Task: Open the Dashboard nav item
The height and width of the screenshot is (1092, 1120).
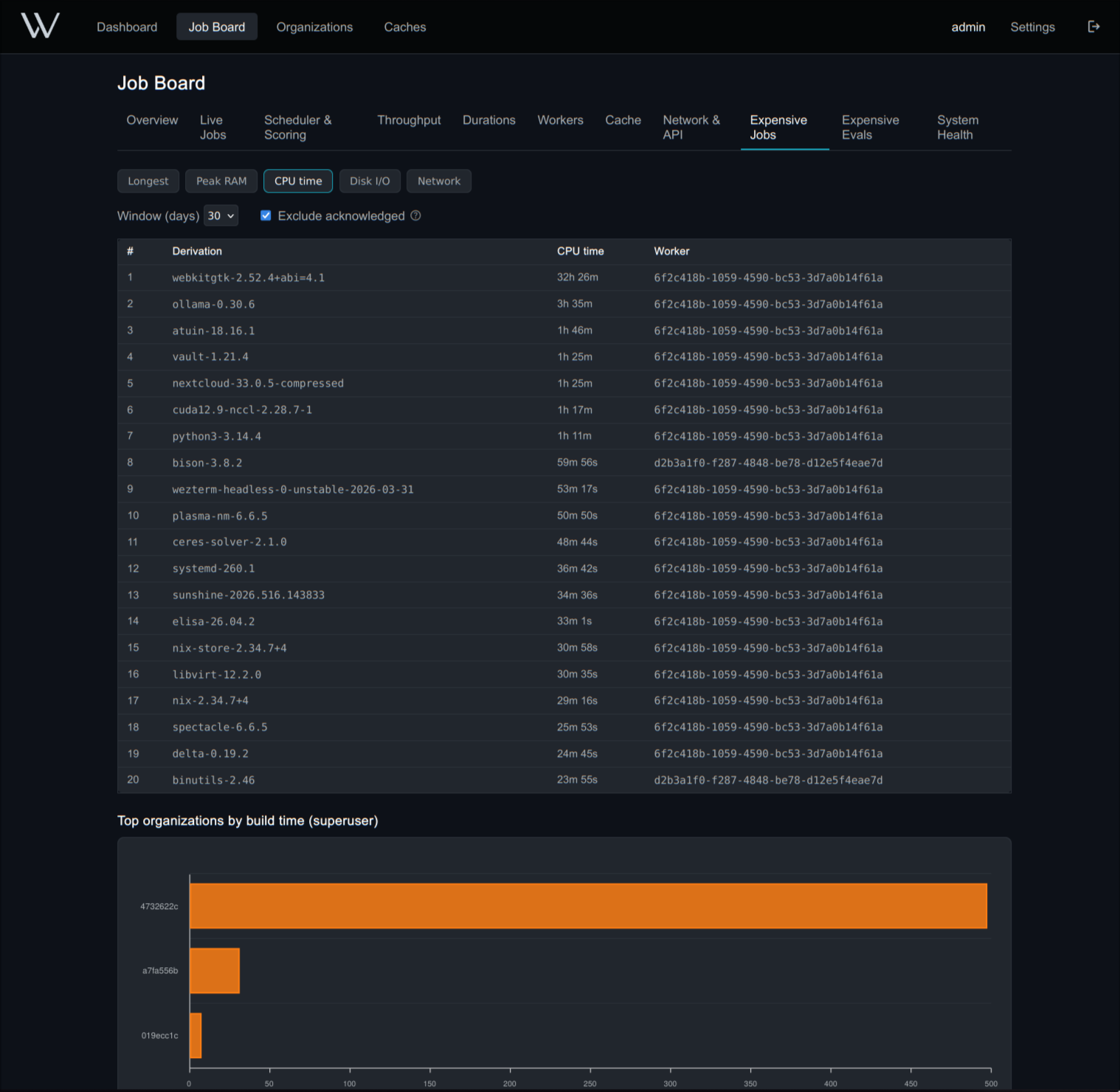Action: [x=127, y=27]
